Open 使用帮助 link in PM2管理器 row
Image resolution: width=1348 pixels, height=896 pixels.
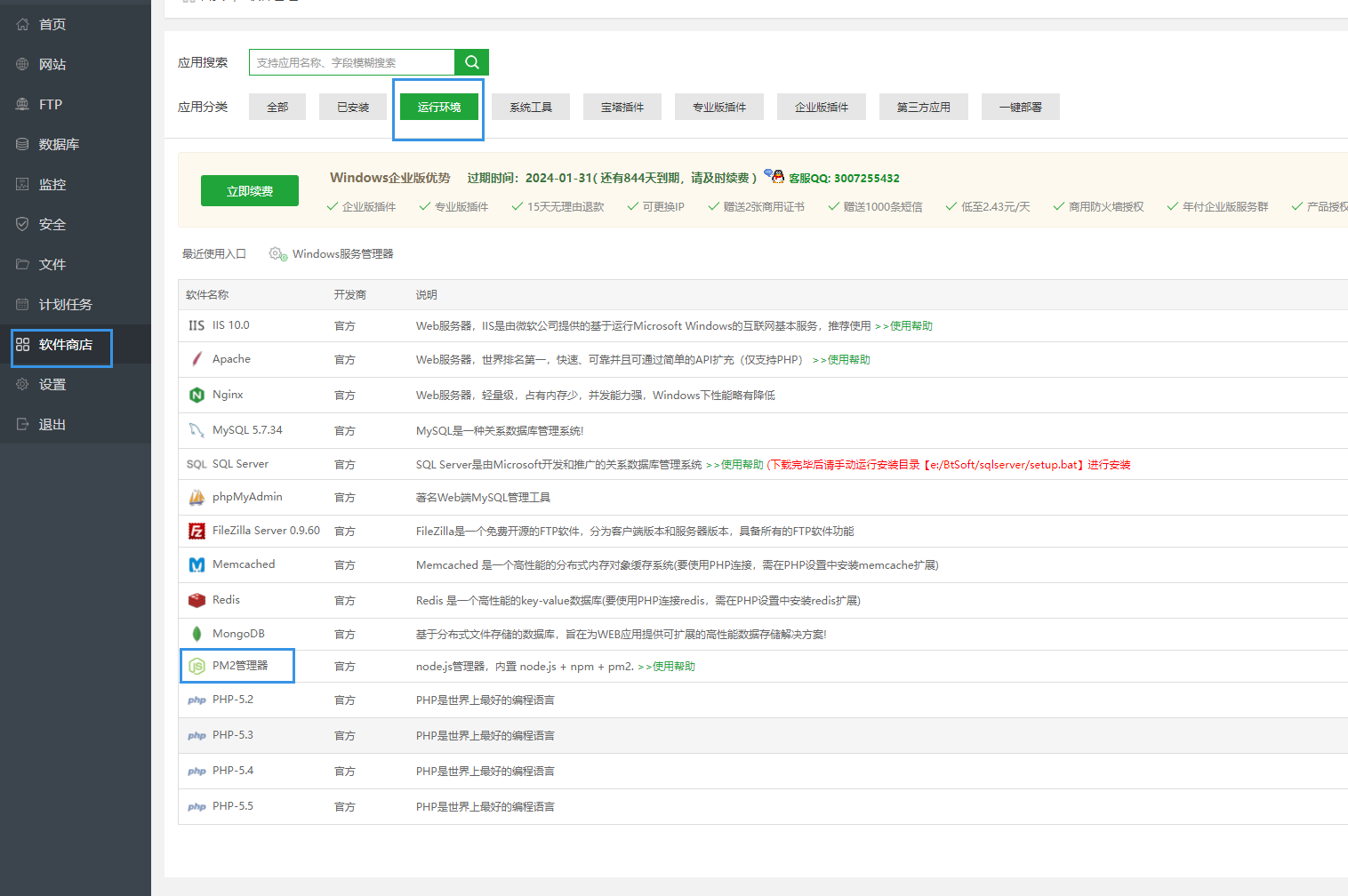pos(666,667)
